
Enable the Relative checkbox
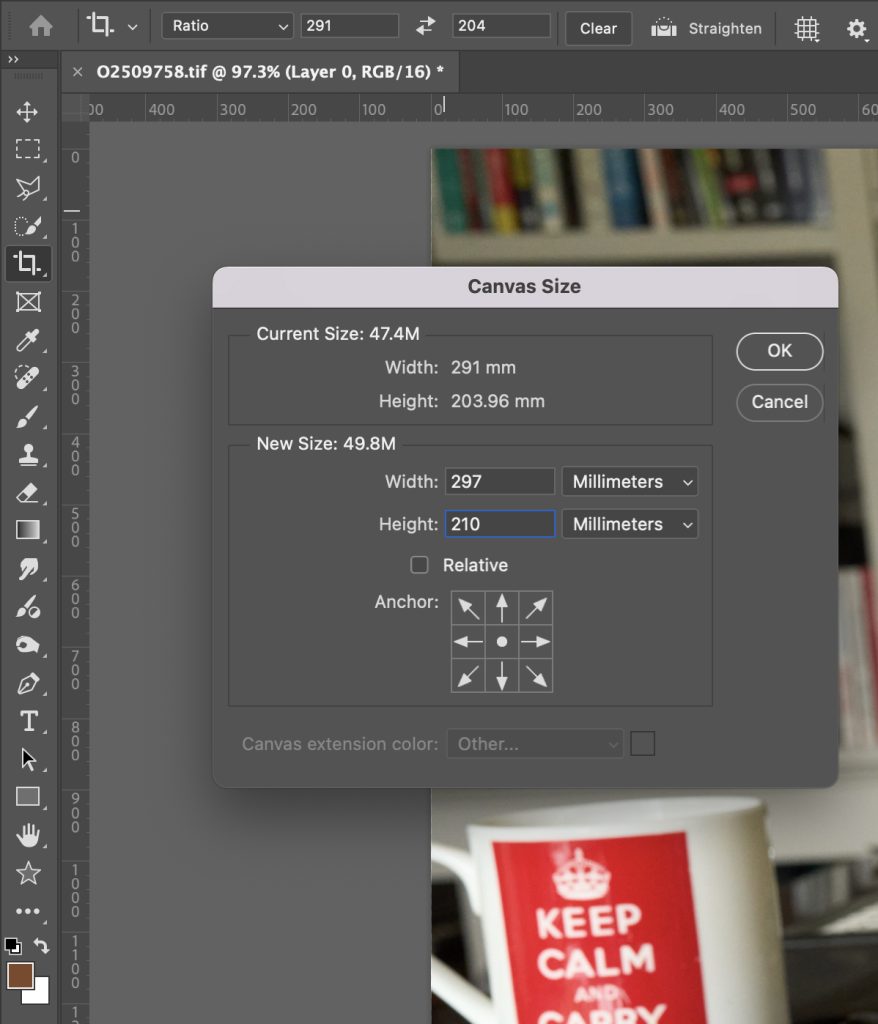coord(420,565)
